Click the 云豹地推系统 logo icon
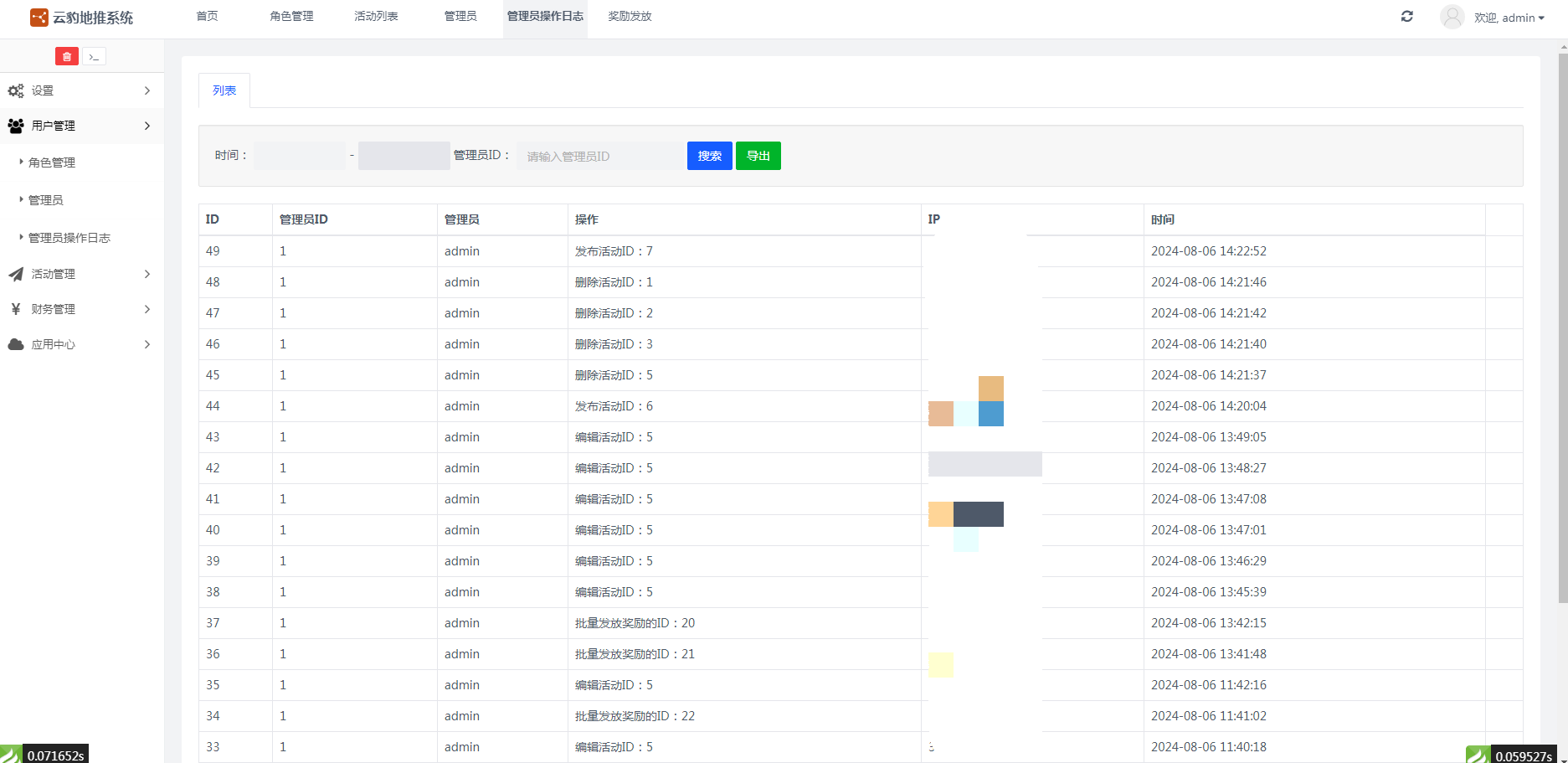This screenshot has width=1568, height=763. tap(39, 18)
